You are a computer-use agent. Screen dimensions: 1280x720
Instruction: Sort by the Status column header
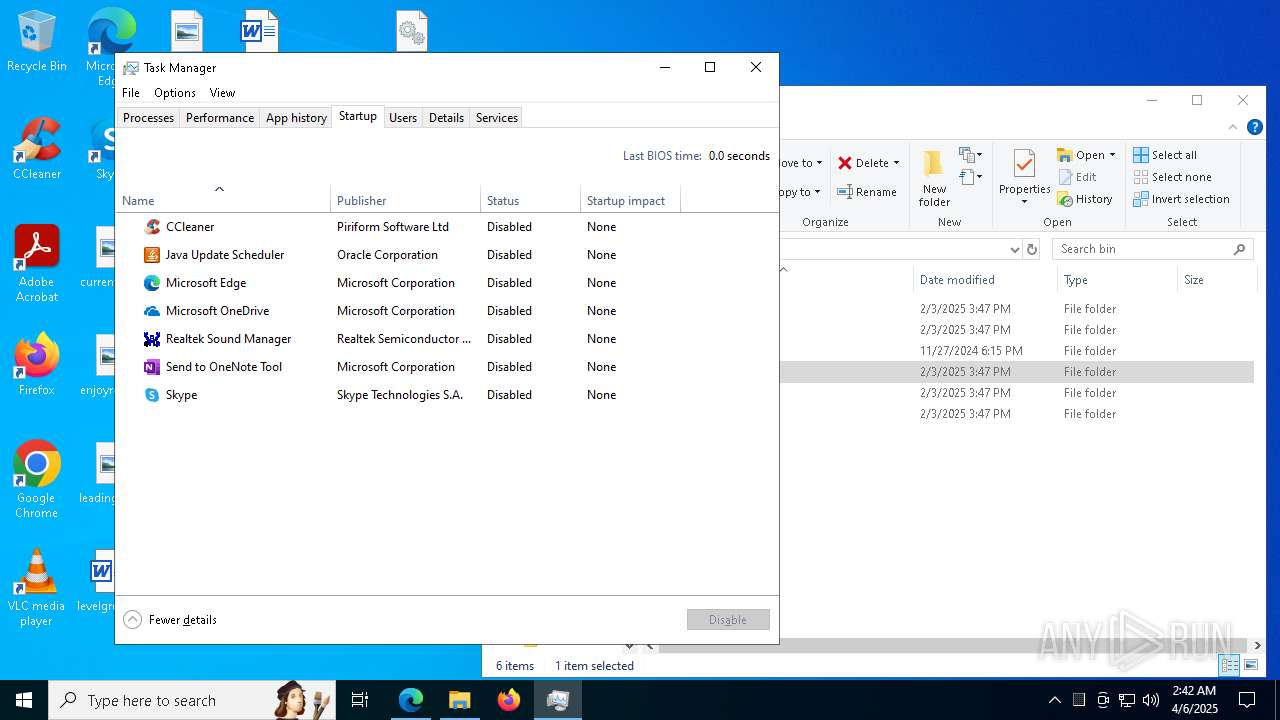530,200
